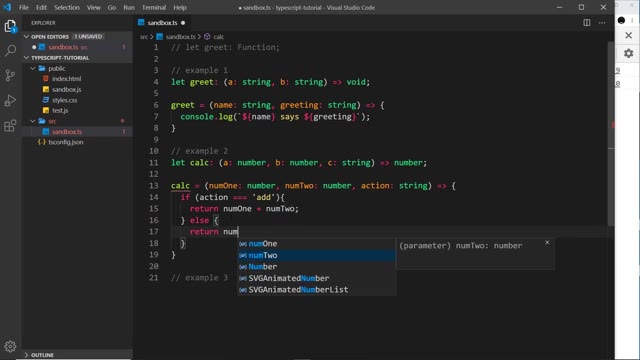The height and width of the screenshot is (360, 640).
Task: Open Run and Debug view
Action: 10,100
